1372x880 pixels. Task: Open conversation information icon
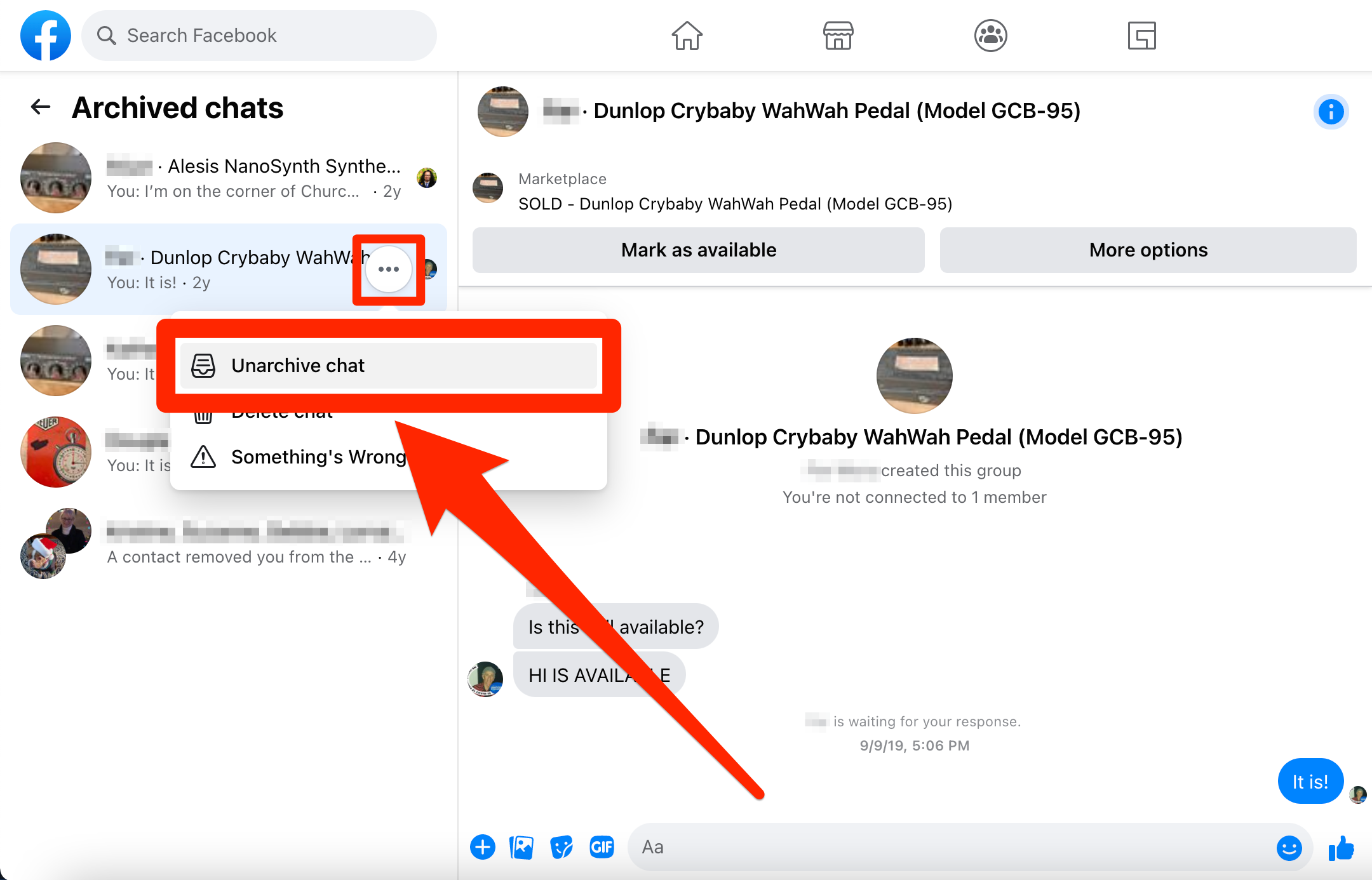(1331, 112)
